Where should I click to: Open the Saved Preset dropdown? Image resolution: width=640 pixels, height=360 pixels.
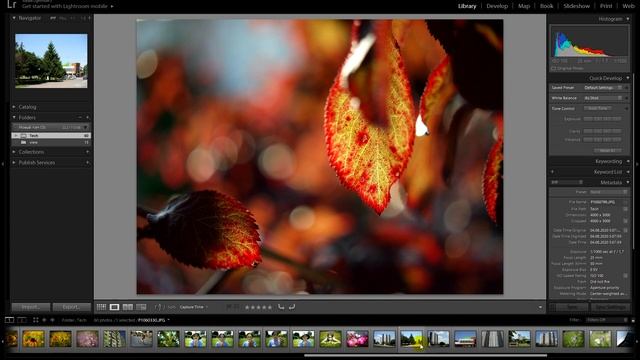(603, 88)
